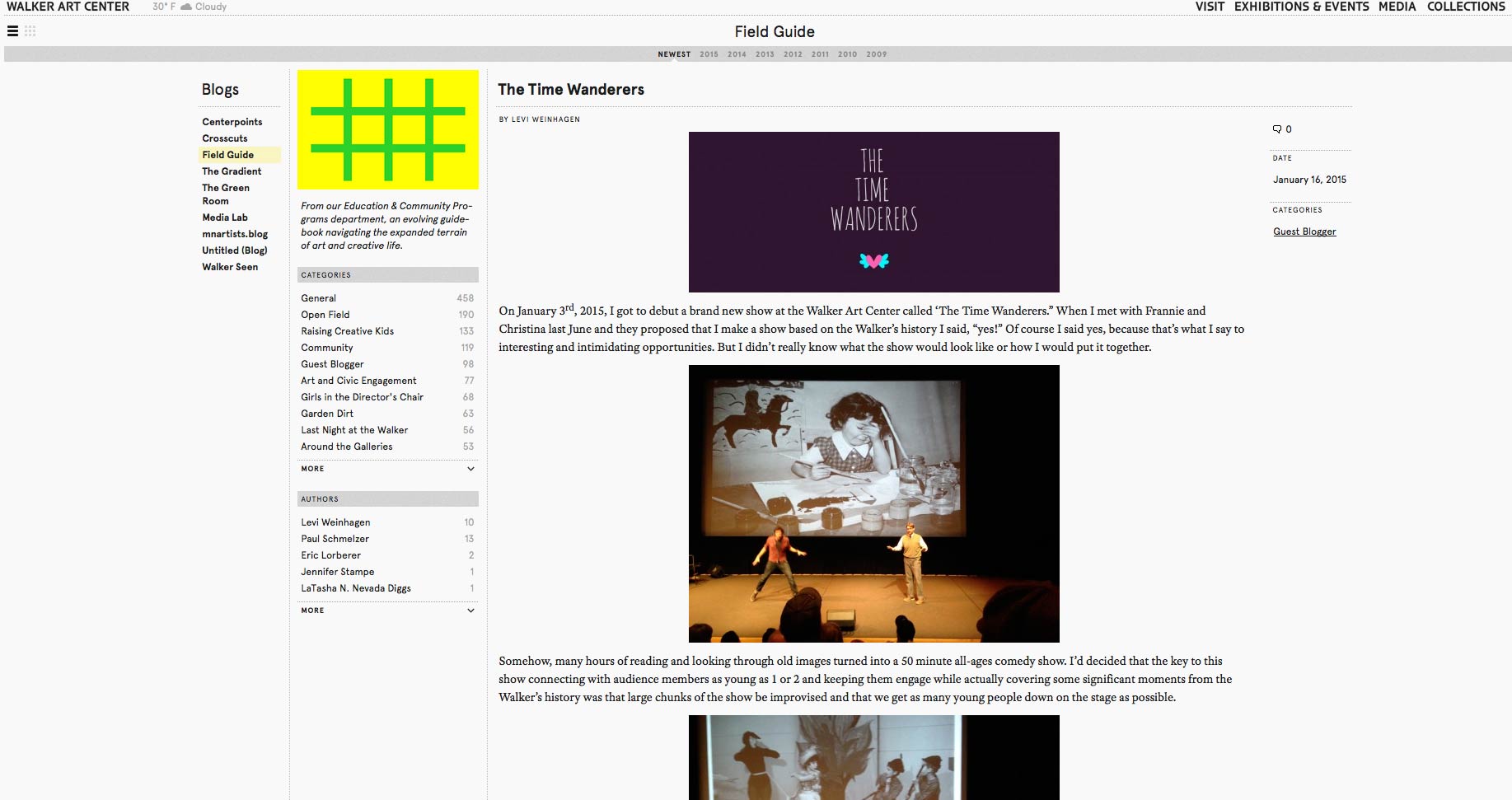1512x800 pixels.
Task: Go to the Centerpoints blog
Action: (x=232, y=122)
